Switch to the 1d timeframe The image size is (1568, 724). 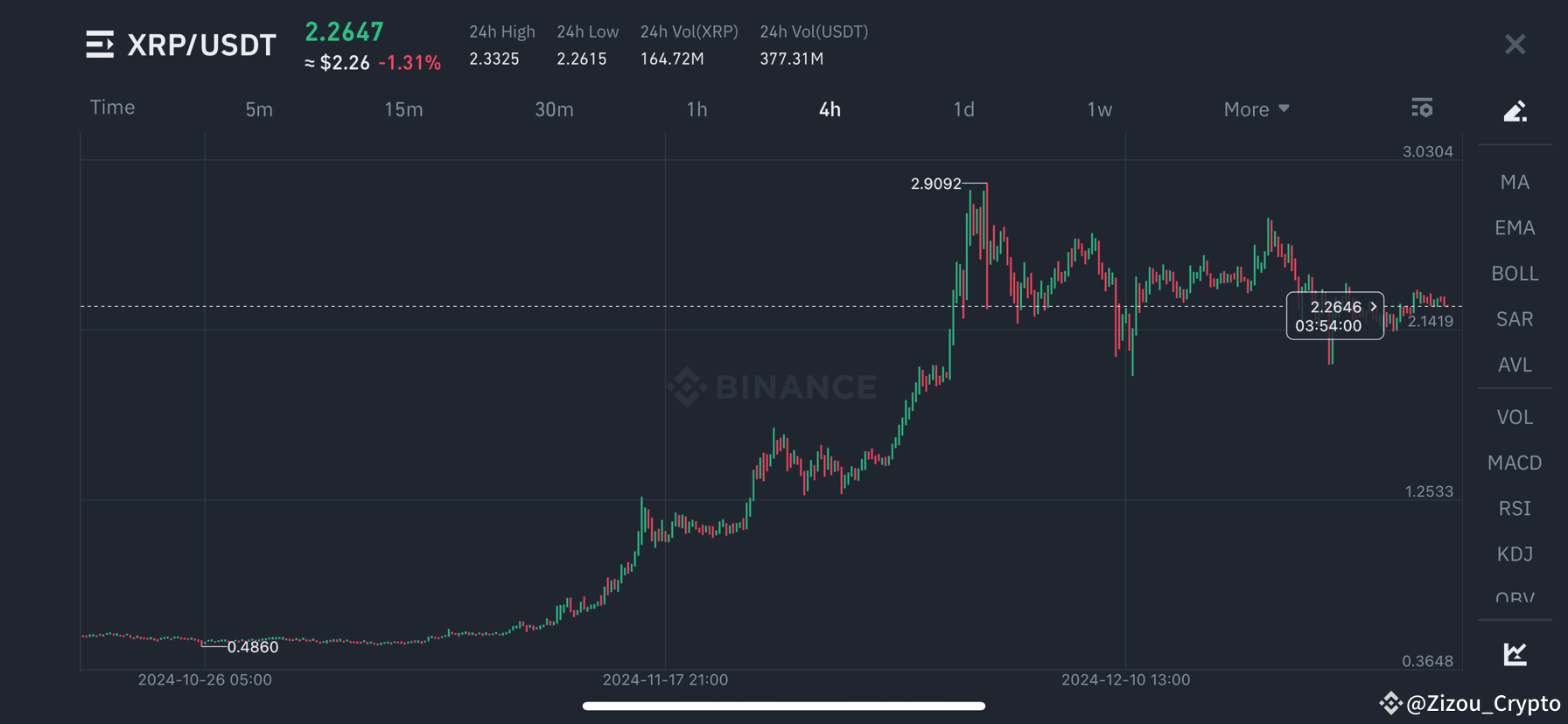tap(963, 108)
